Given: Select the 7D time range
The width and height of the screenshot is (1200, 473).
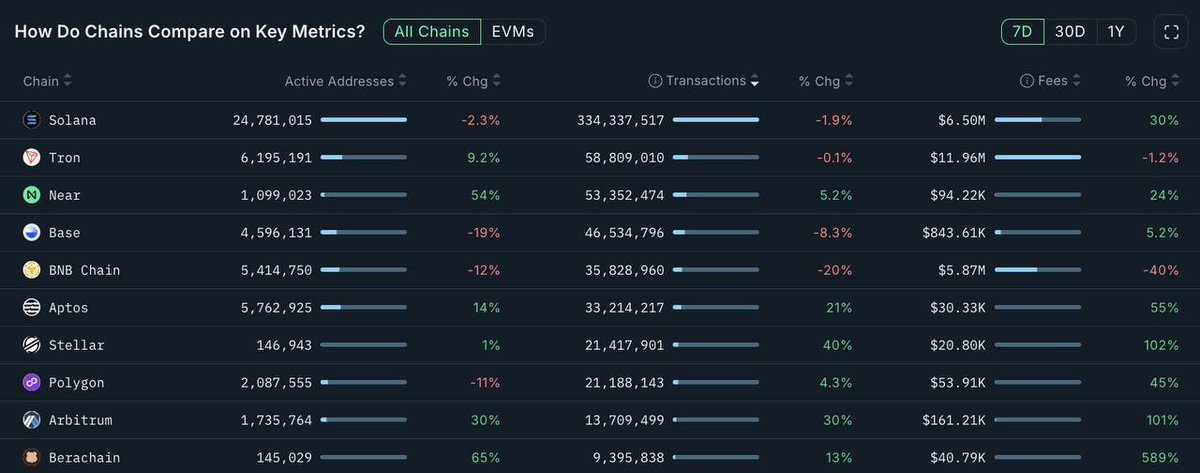Looking at the screenshot, I should point(1022,32).
